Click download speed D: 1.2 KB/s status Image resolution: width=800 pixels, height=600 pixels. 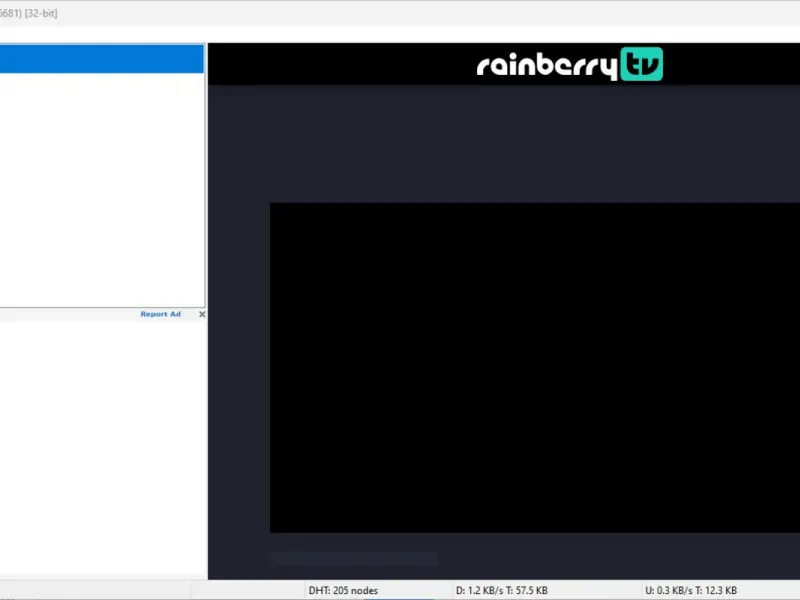(502, 590)
